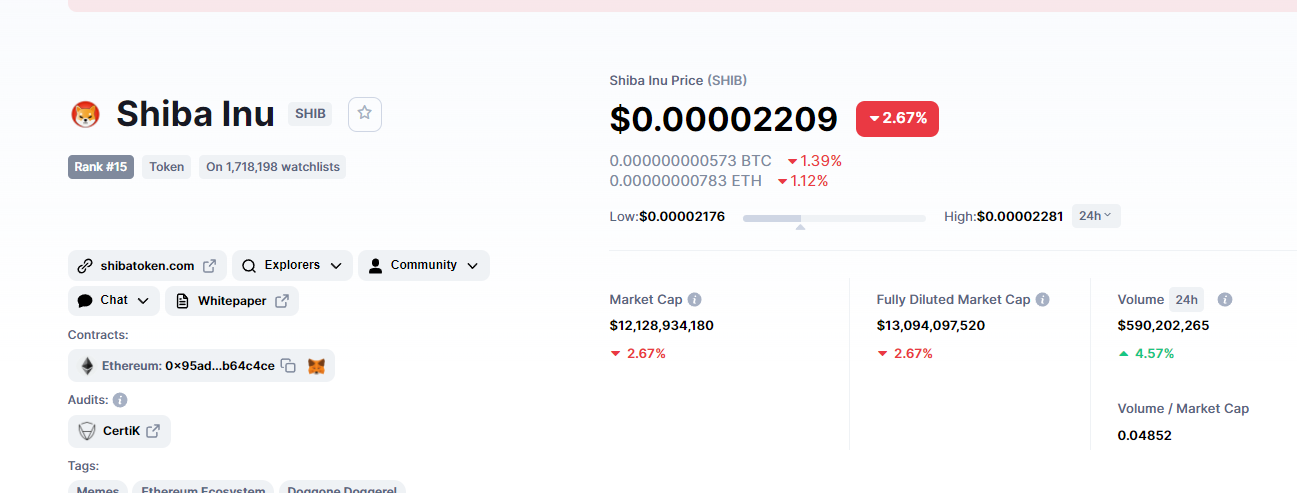Click the Rank #15 badge

point(101,167)
